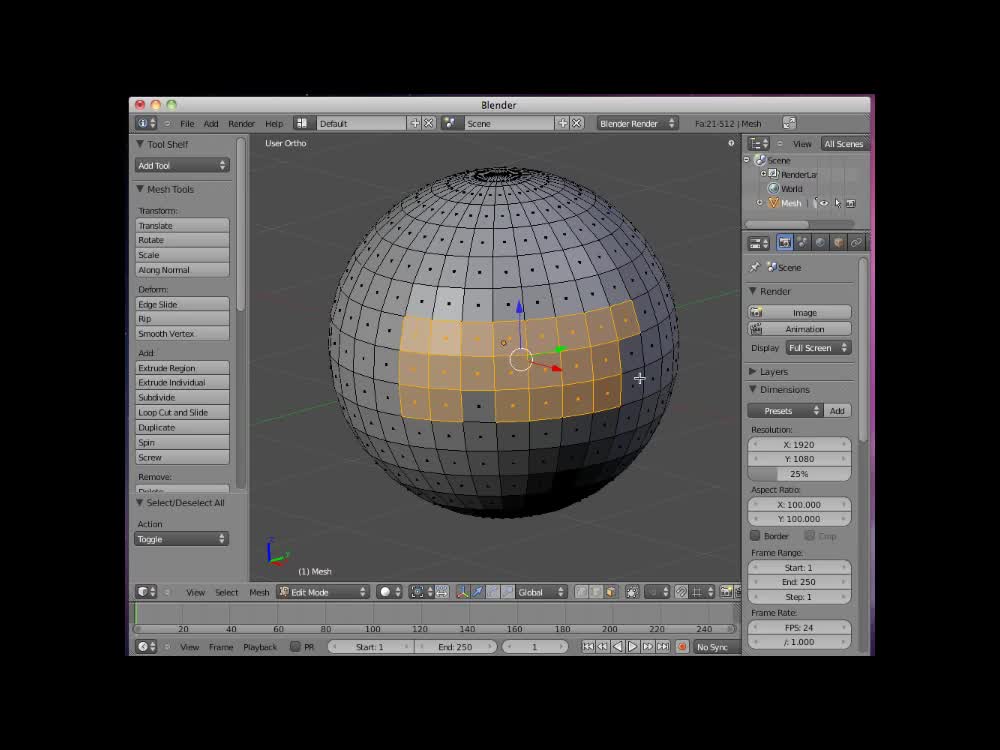Open the No Sync dropdown
The width and height of the screenshot is (1000, 750).
[717, 647]
